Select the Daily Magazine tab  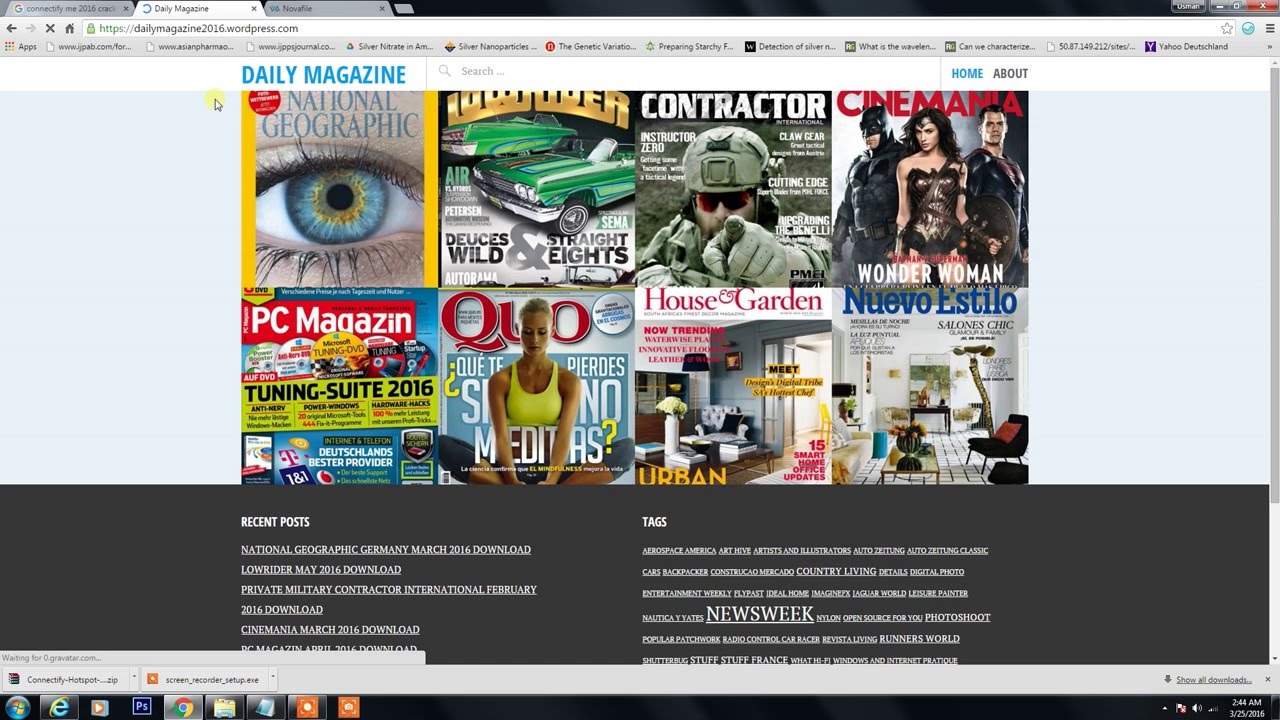pos(197,8)
